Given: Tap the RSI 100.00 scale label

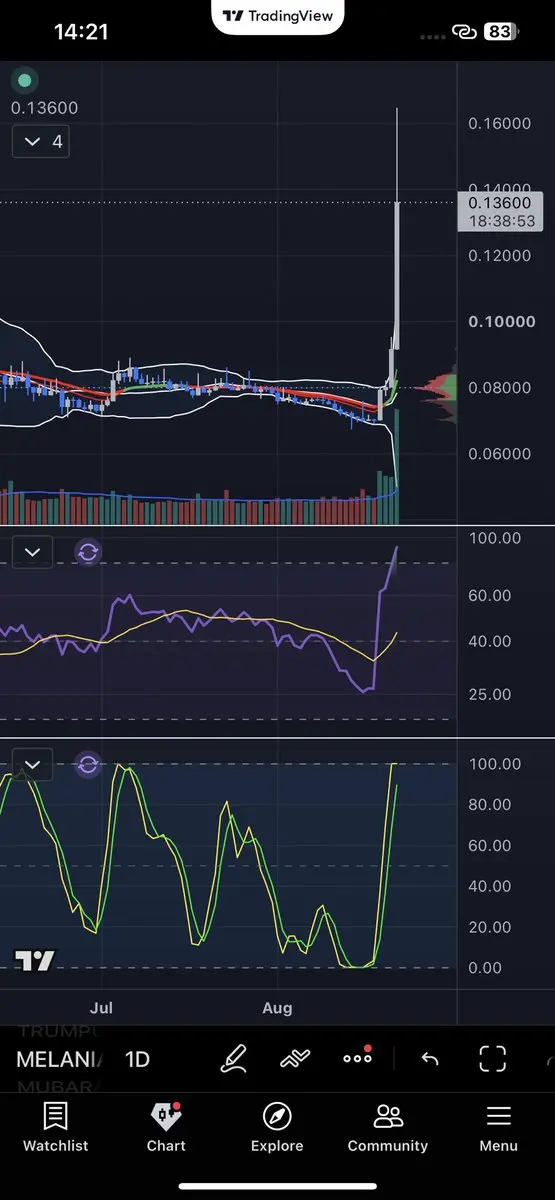Looking at the screenshot, I should tap(494, 538).
